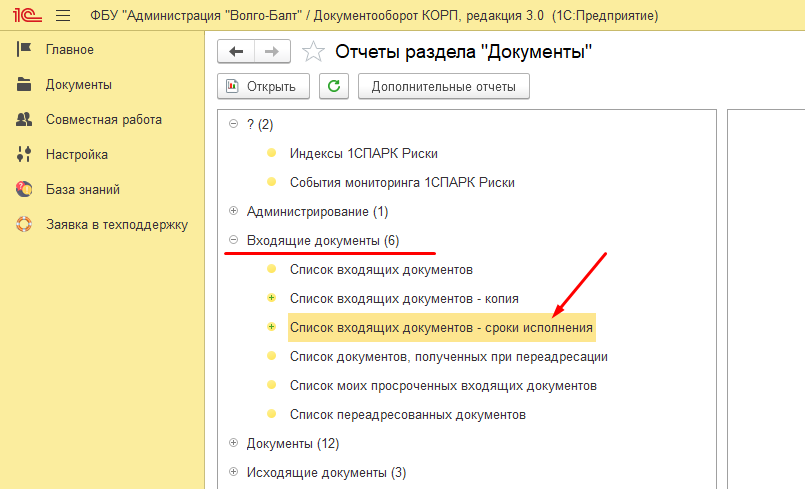The image size is (805, 489).
Task: Click the 1C logo icon
Action: click(x=24, y=16)
